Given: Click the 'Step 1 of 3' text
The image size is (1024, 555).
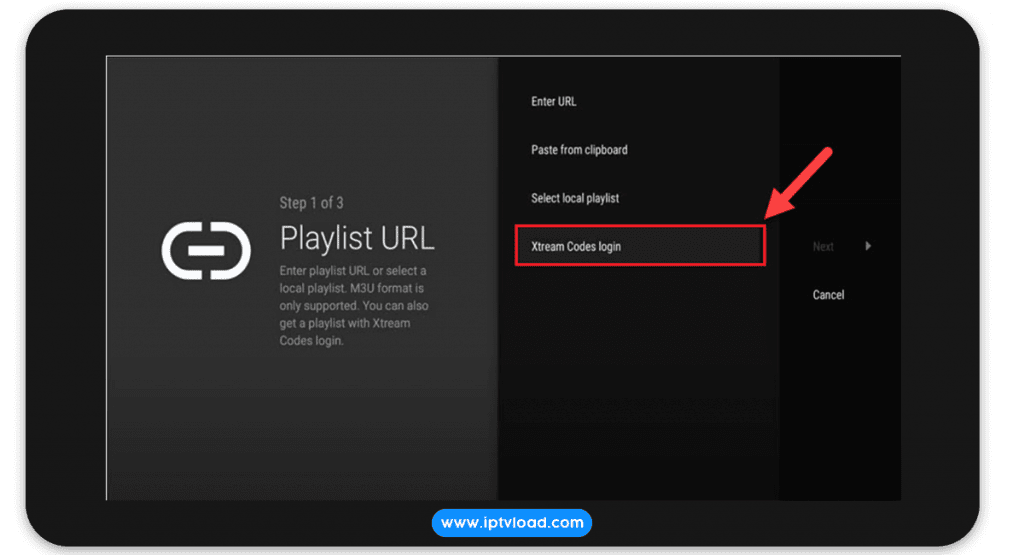Looking at the screenshot, I should [x=312, y=203].
